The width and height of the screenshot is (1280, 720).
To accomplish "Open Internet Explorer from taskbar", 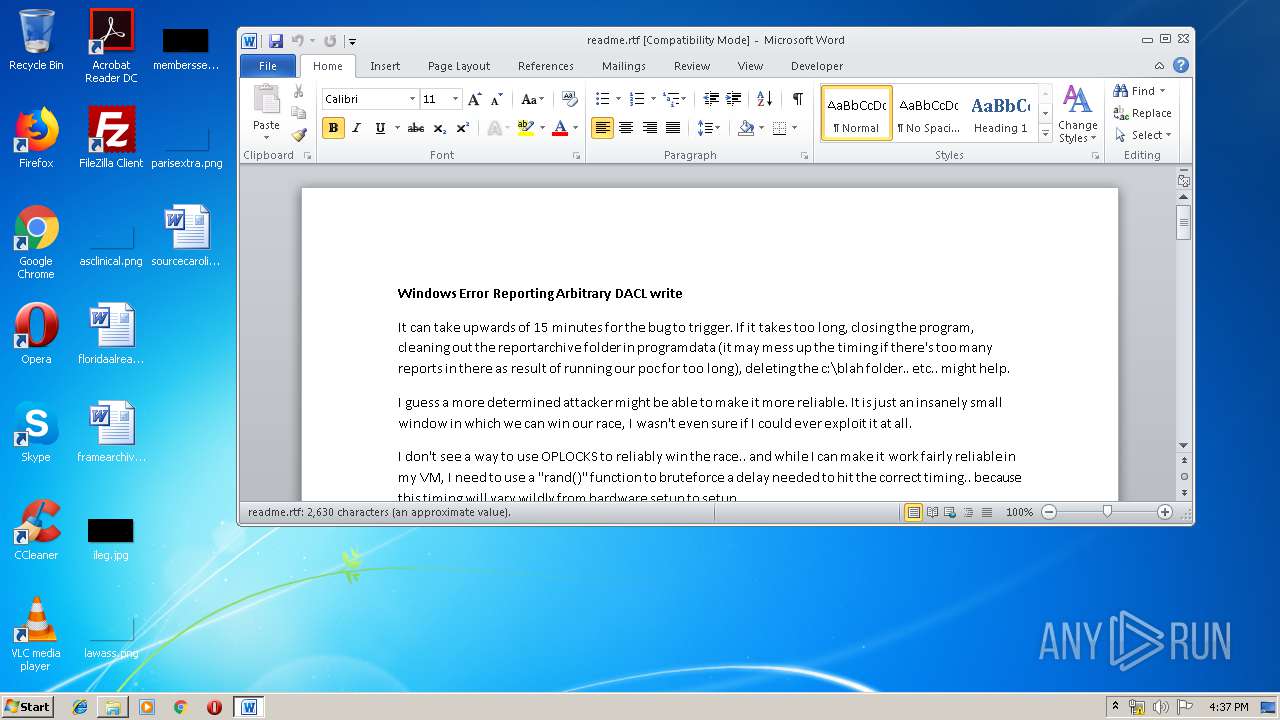I will pos(80,707).
